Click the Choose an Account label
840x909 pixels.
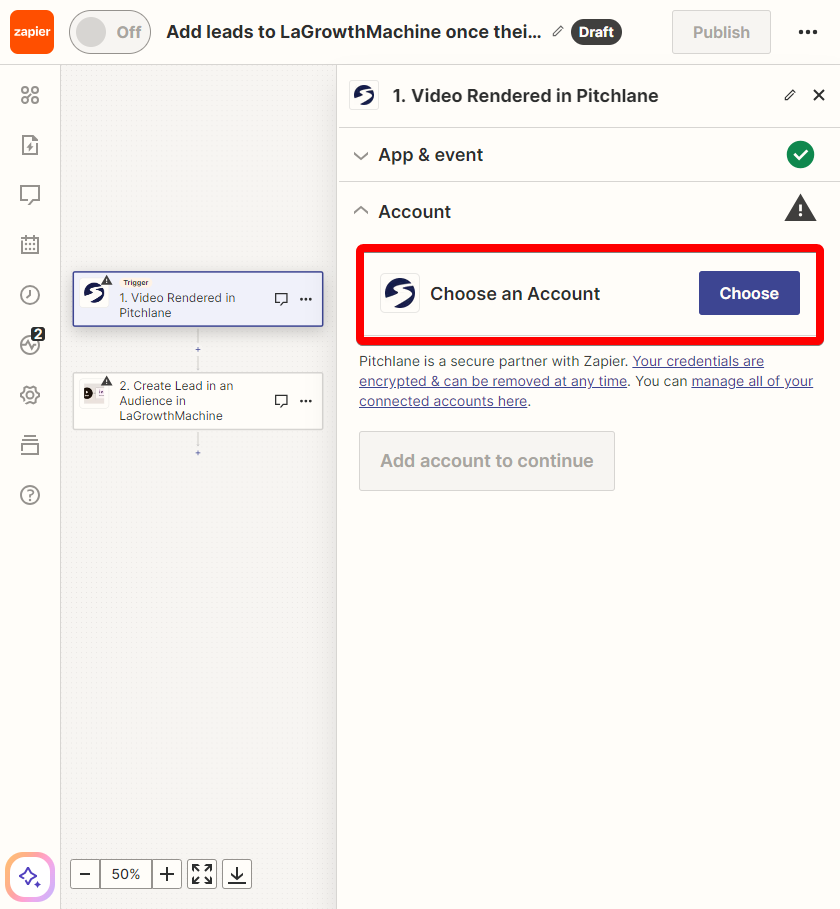coord(515,294)
